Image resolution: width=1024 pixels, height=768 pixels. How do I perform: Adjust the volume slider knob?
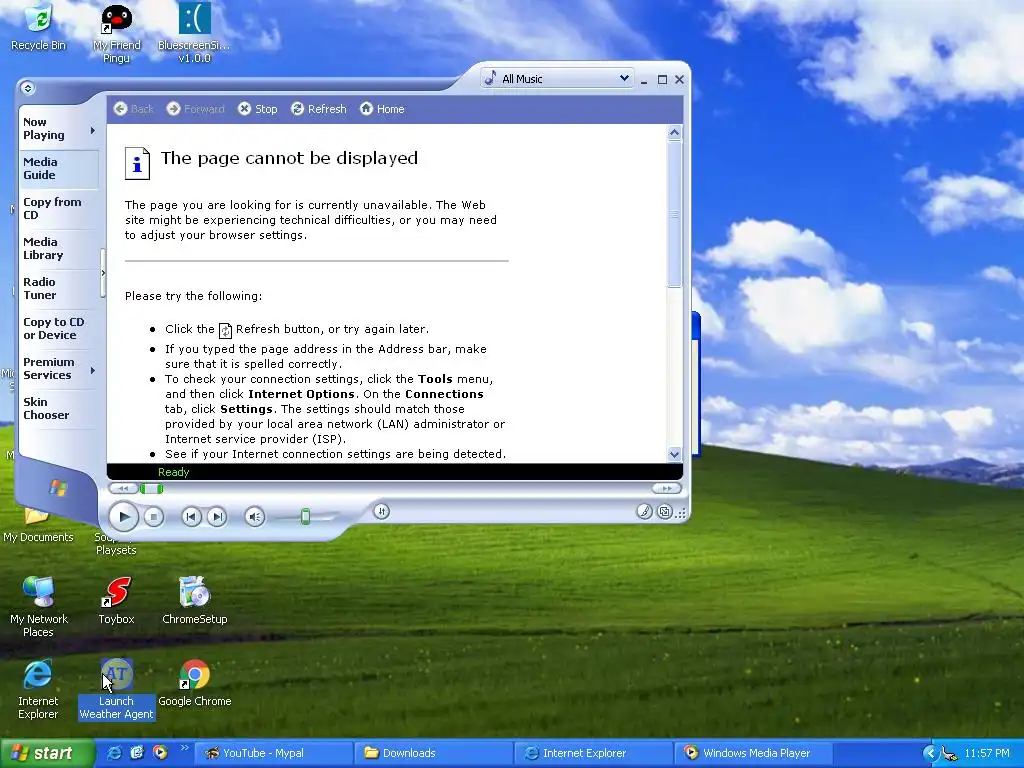305,517
